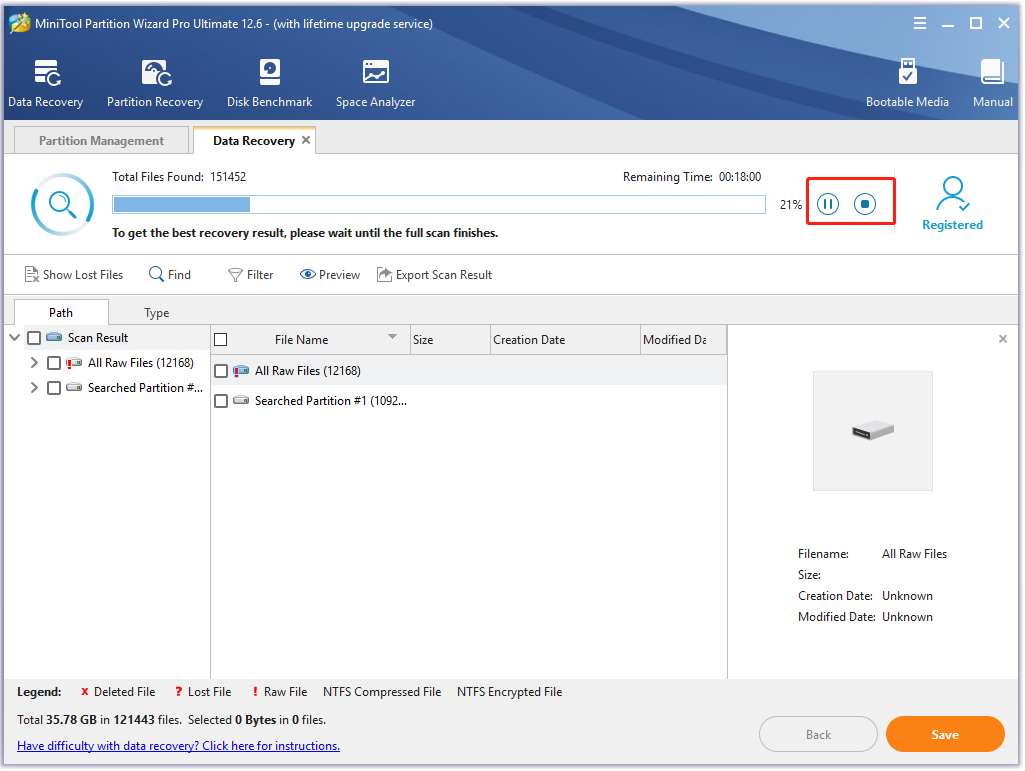Click the Total Files Found 151452 text
The height and width of the screenshot is (771, 1025).
coord(179,177)
